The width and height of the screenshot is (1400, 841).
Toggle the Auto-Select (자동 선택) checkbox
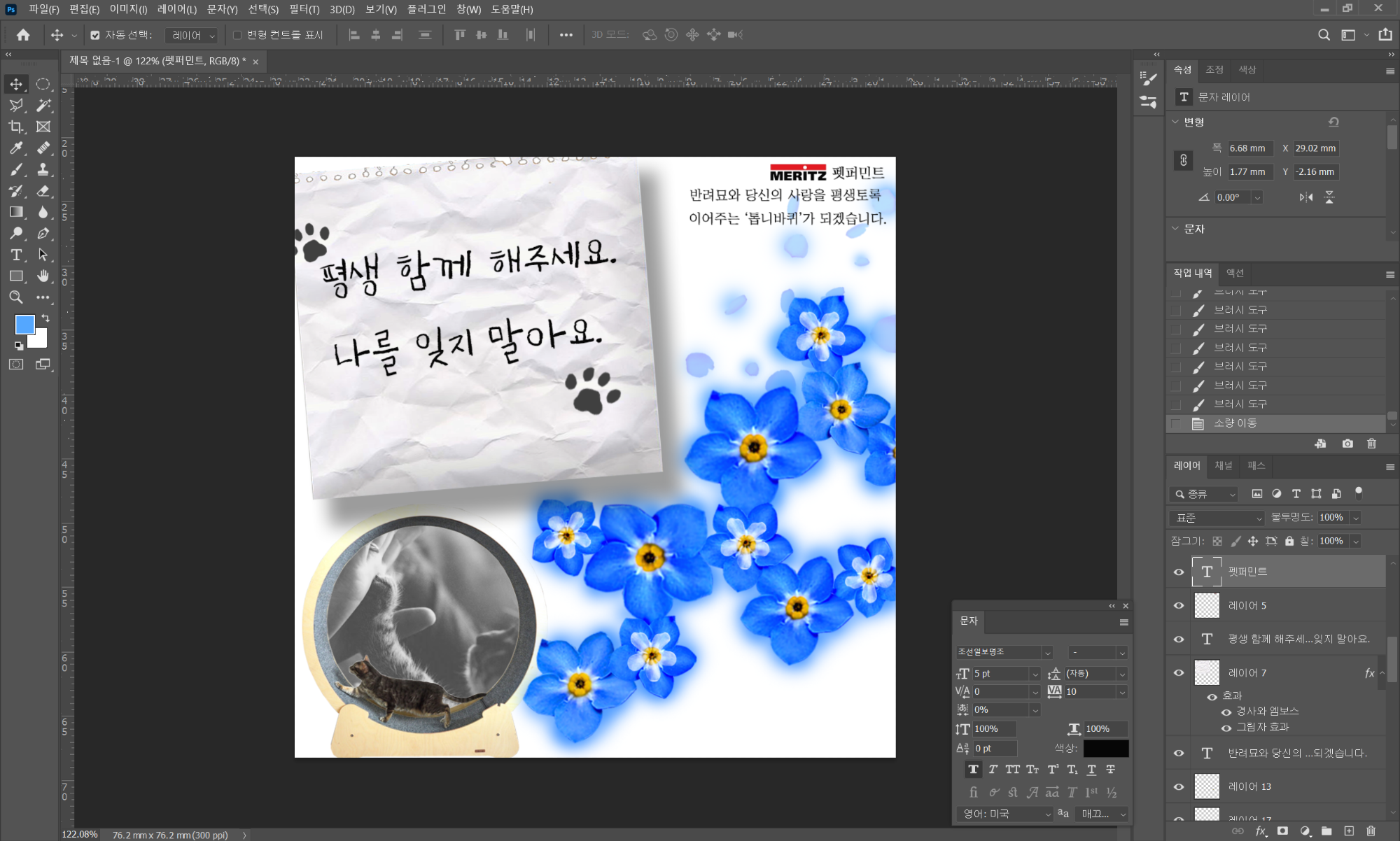pyautogui.click(x=95, y=35)
